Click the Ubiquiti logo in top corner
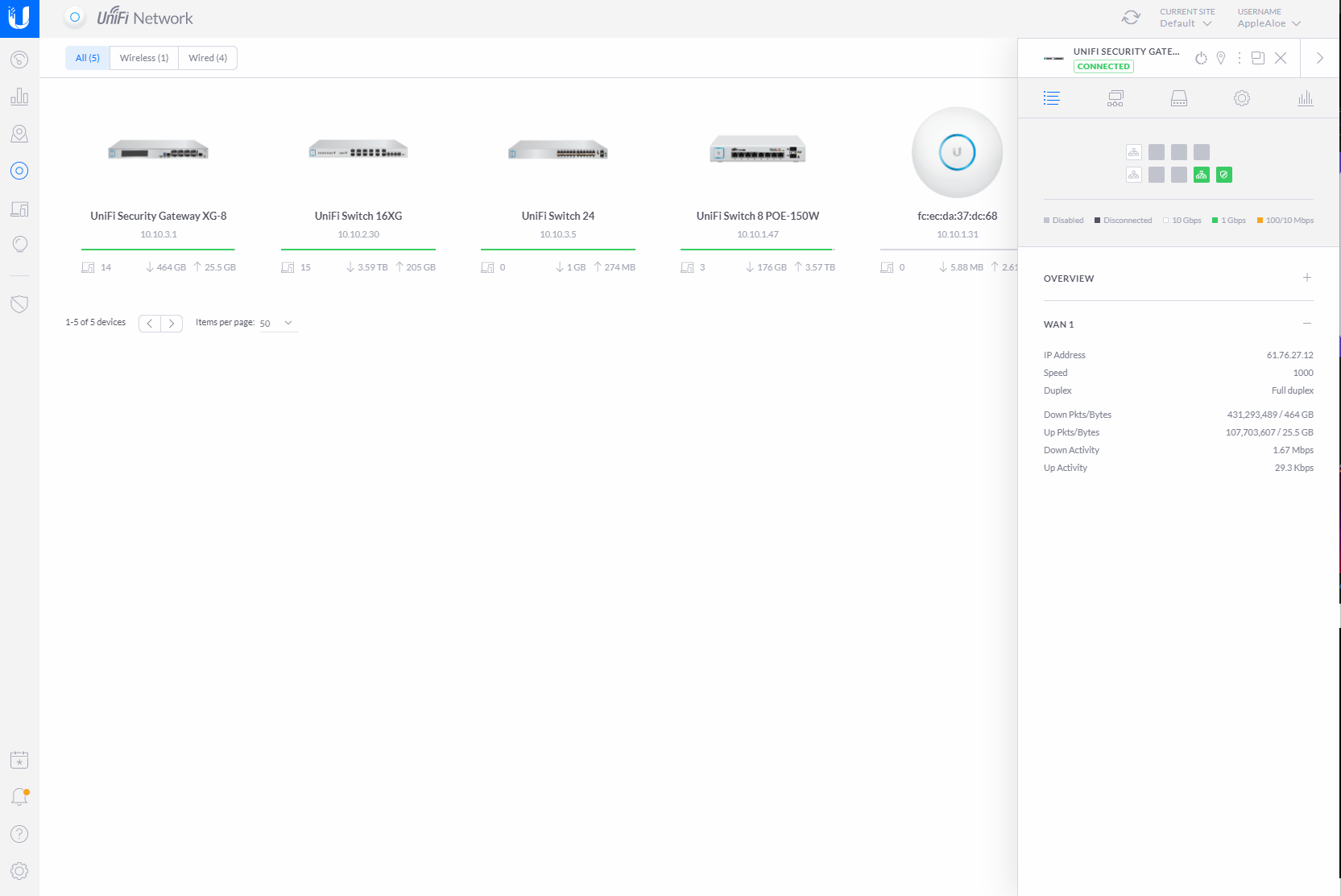1341x896 pixels. [19, 19]
